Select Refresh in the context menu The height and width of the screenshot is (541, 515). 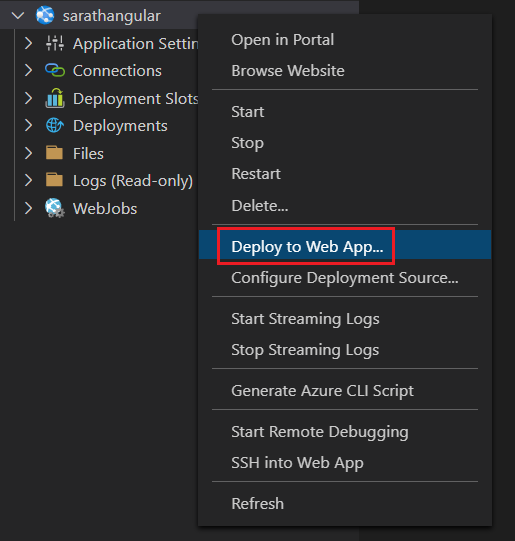345,504
